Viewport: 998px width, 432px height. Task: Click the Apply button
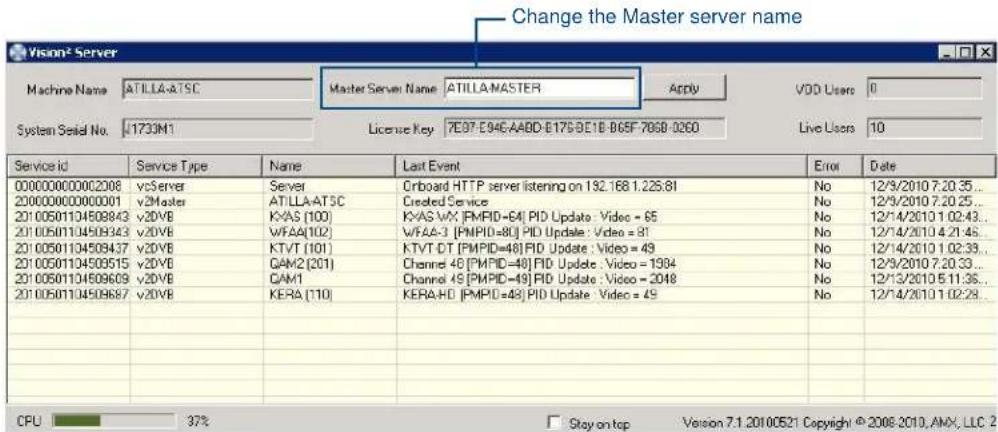click(x=684, y=88)
